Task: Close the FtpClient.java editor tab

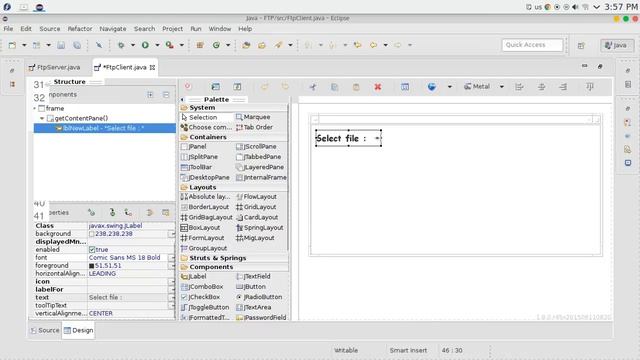Action: click(x=153, y=67)
